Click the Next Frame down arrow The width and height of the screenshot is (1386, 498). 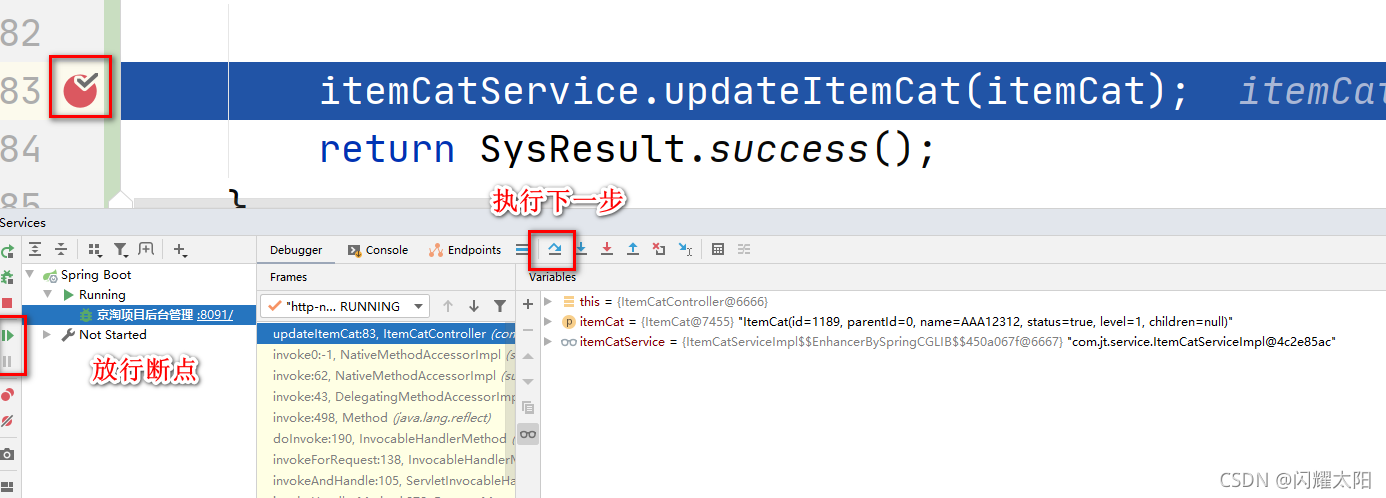click(474, 306)
